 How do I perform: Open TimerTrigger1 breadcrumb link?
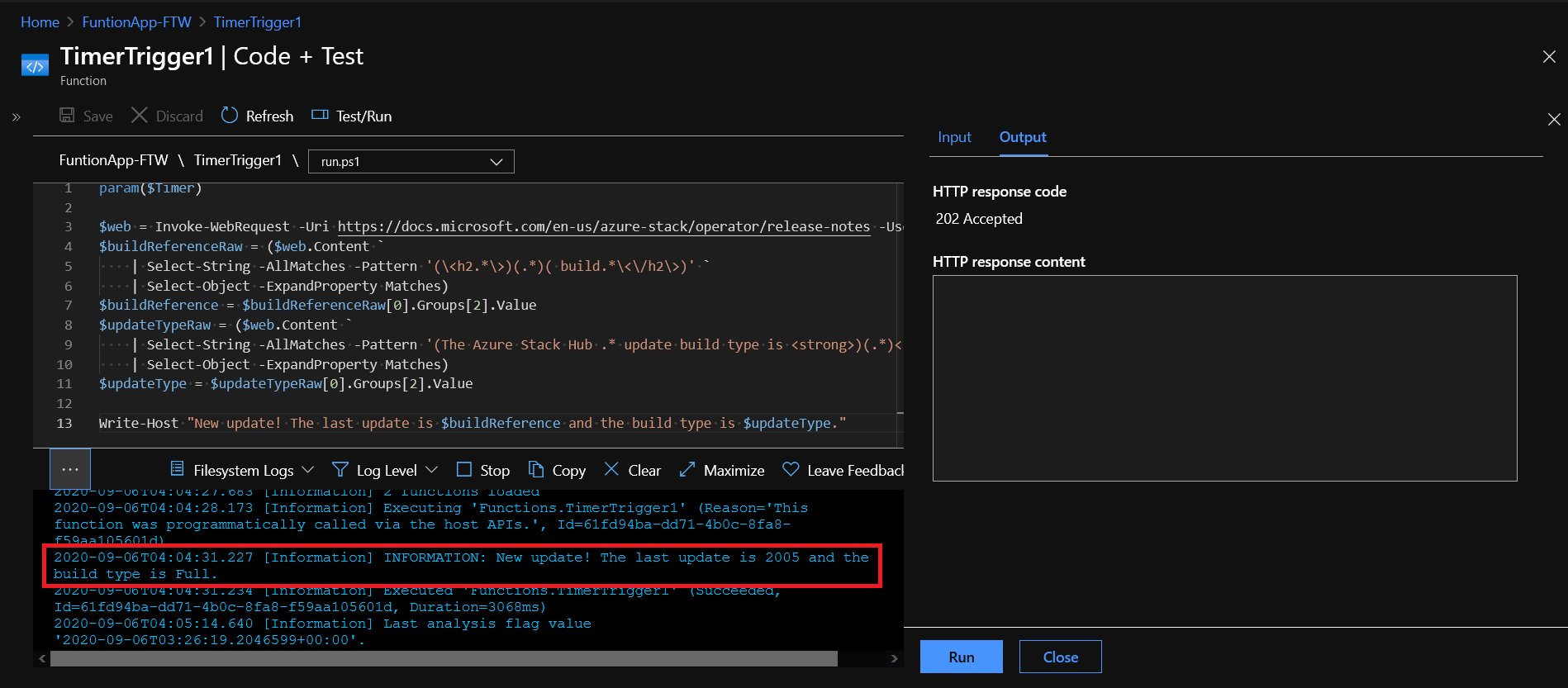coord(258,22)
